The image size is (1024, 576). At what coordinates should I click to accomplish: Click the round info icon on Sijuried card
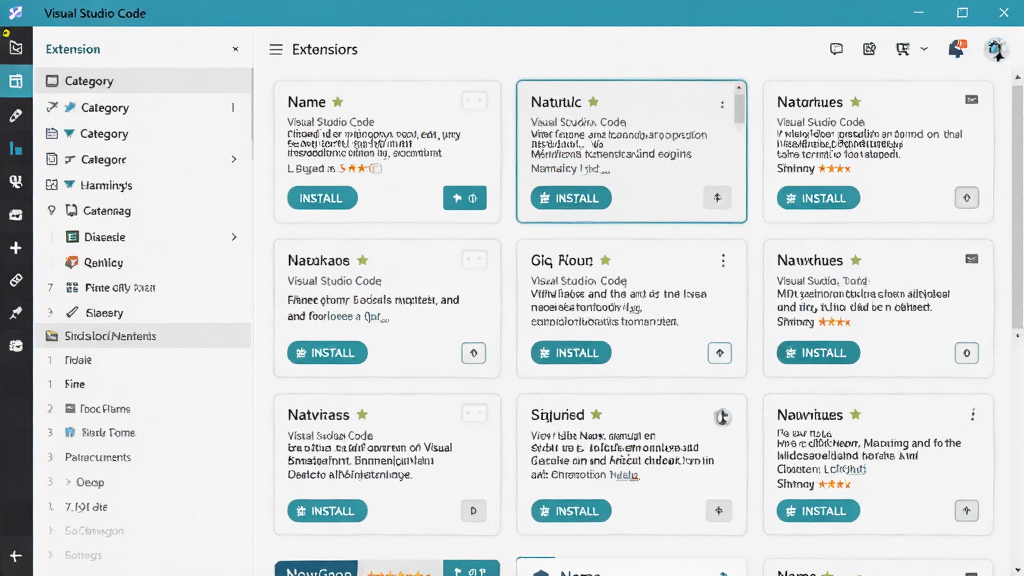722,417
